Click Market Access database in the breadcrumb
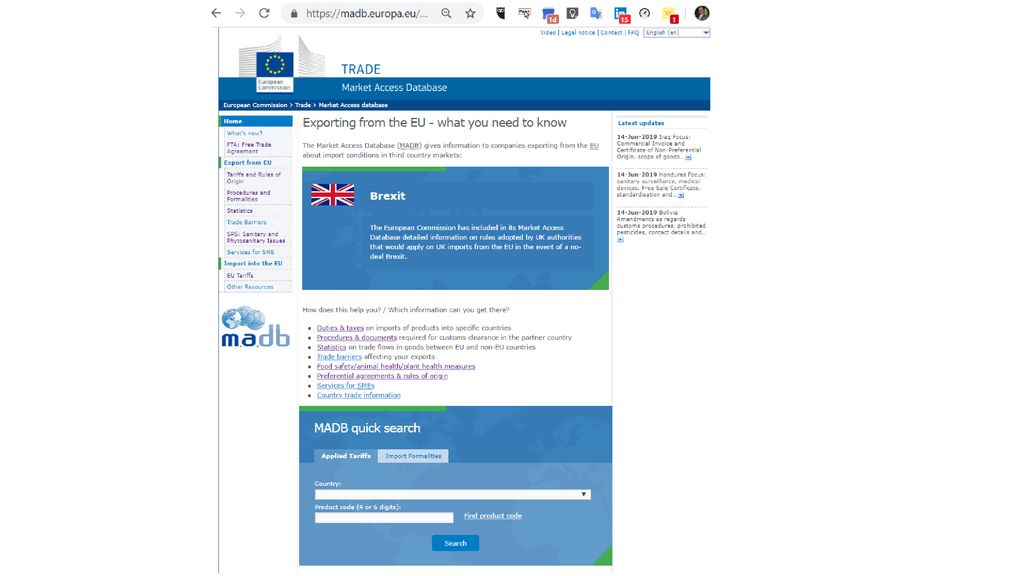Image resolution: width=1024 pixels, height=576 pixels. [x=353, y=105]
